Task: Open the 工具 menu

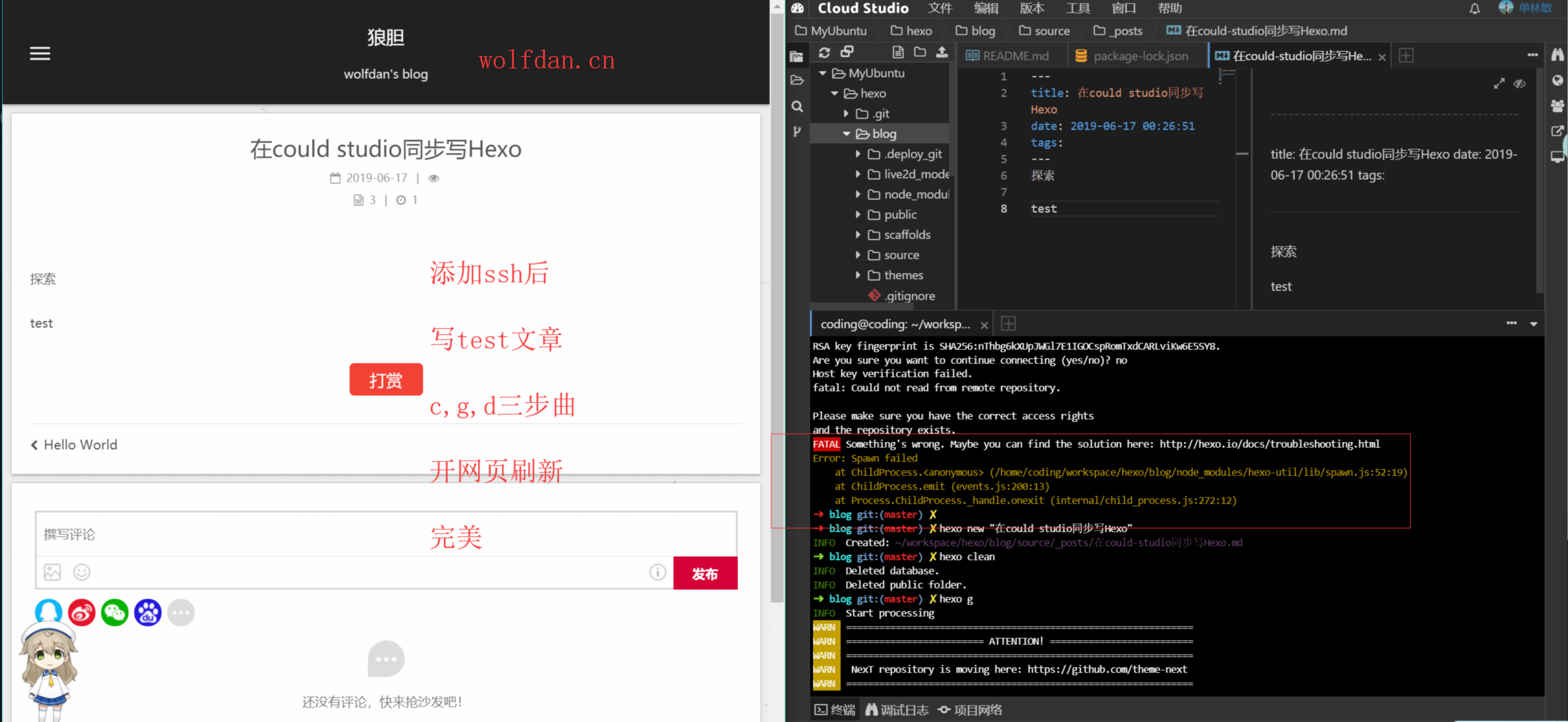Action: point(1077,9)
